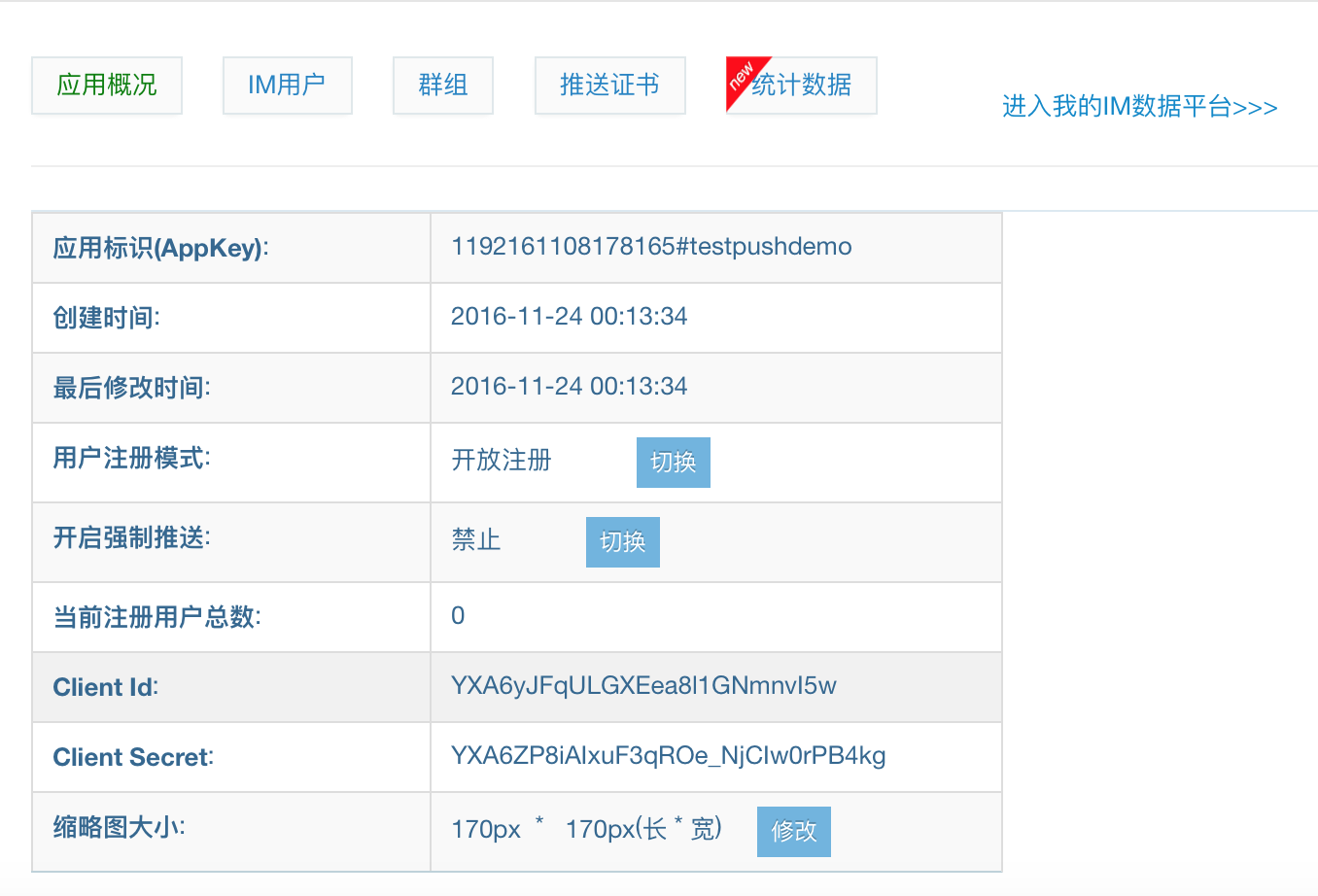Click the registered user count 0
This screenshot has width=1318, height=896.
[x=458, y=616]
